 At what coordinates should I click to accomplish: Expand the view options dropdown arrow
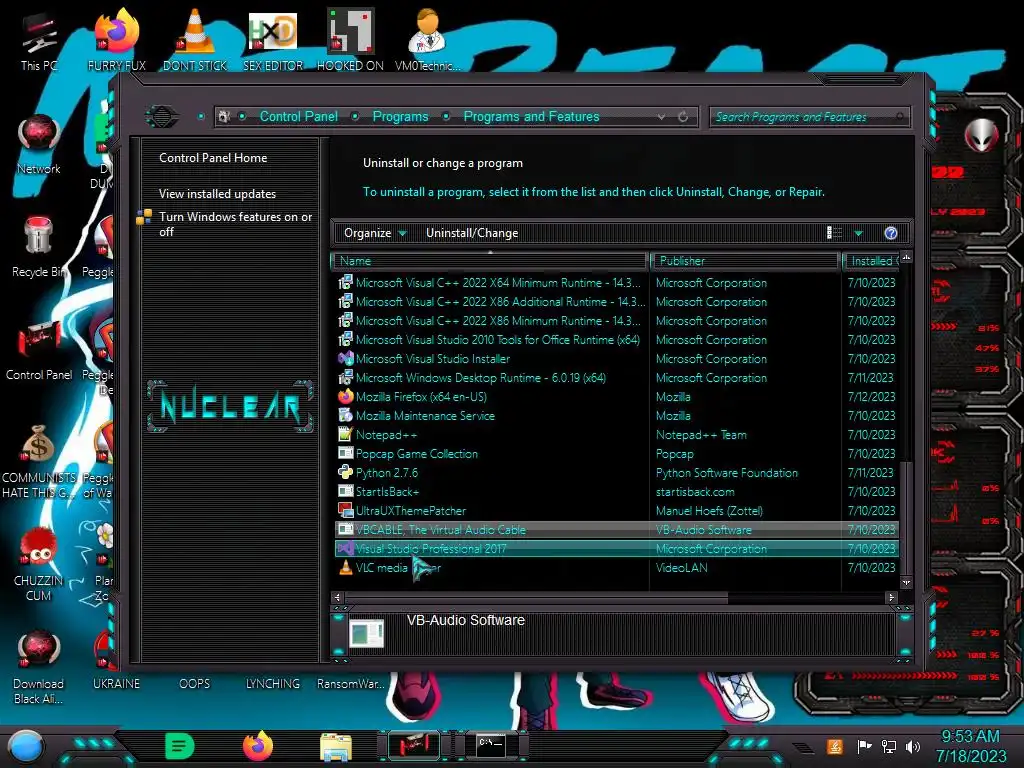pyautogui.click(x=859, y=233)
